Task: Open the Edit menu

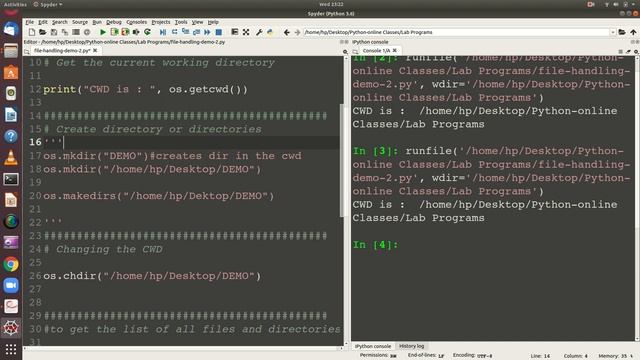Action: pos(43,22)
